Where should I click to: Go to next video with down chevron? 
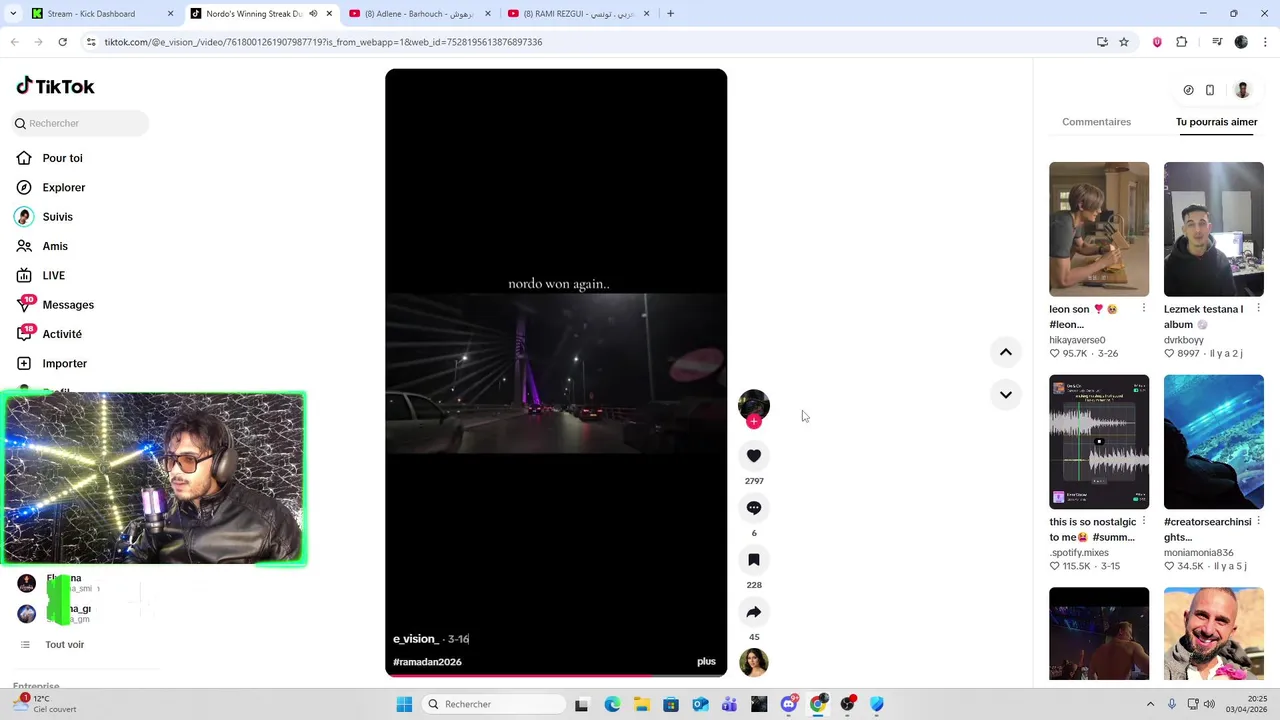coord(1006,395)
